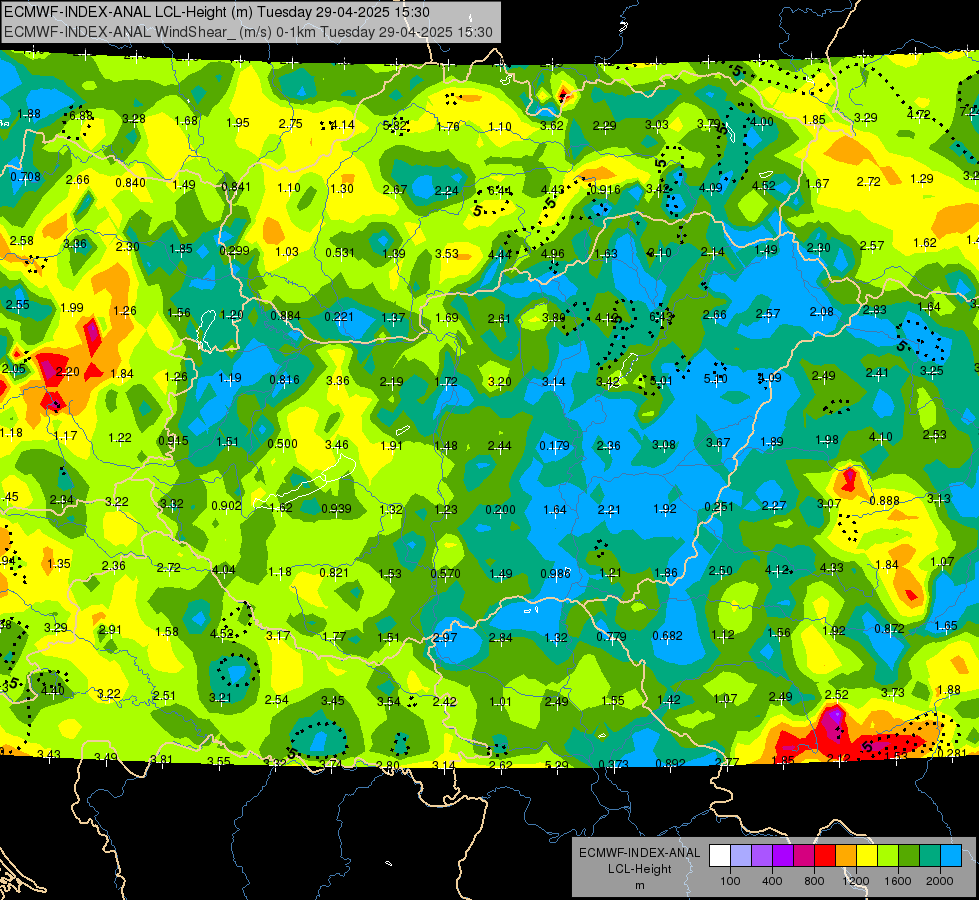Click the magenta legend color swatch
Viewport: 979px width, 900px height.
pos(804,856)
